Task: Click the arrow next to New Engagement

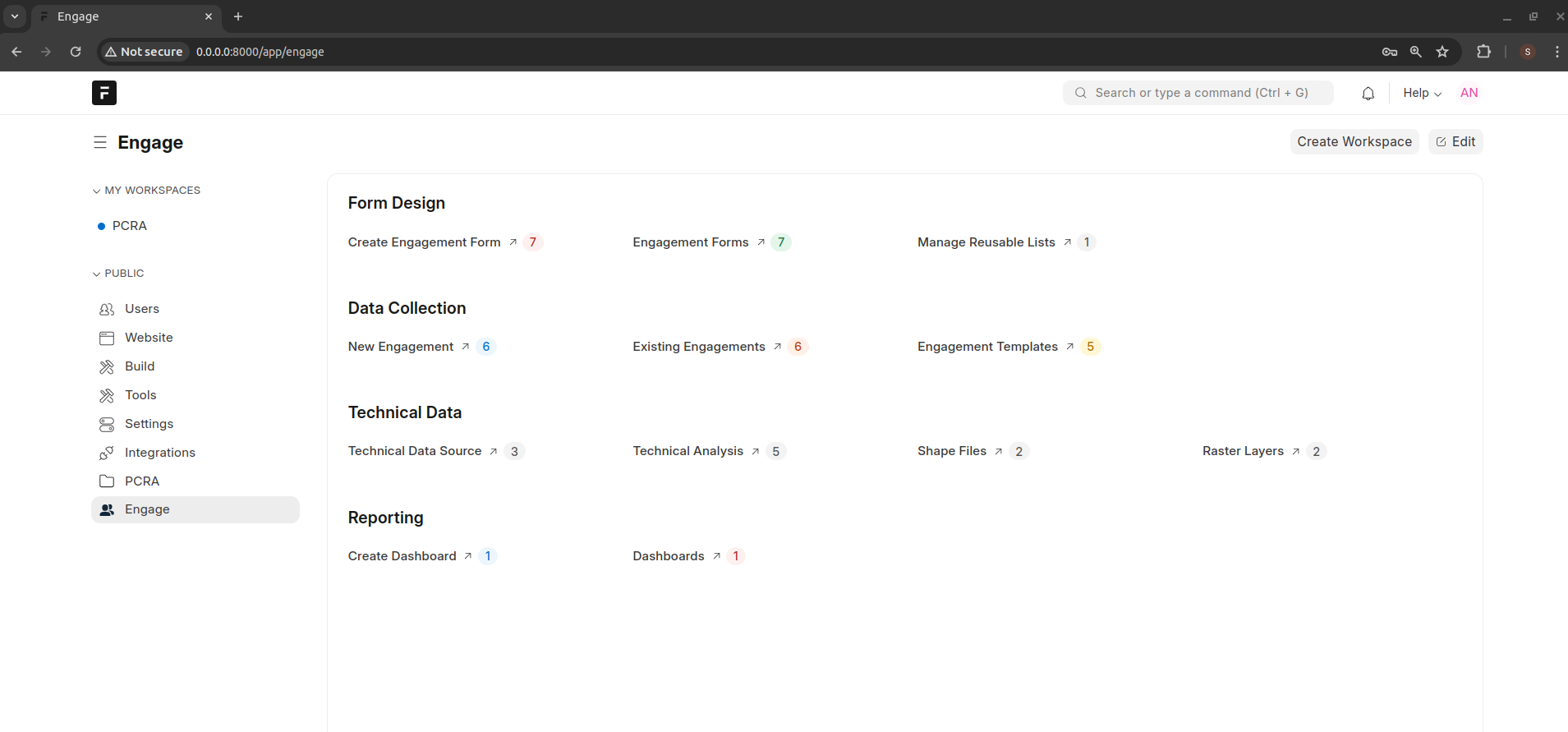Action: (x=465, y=347)
